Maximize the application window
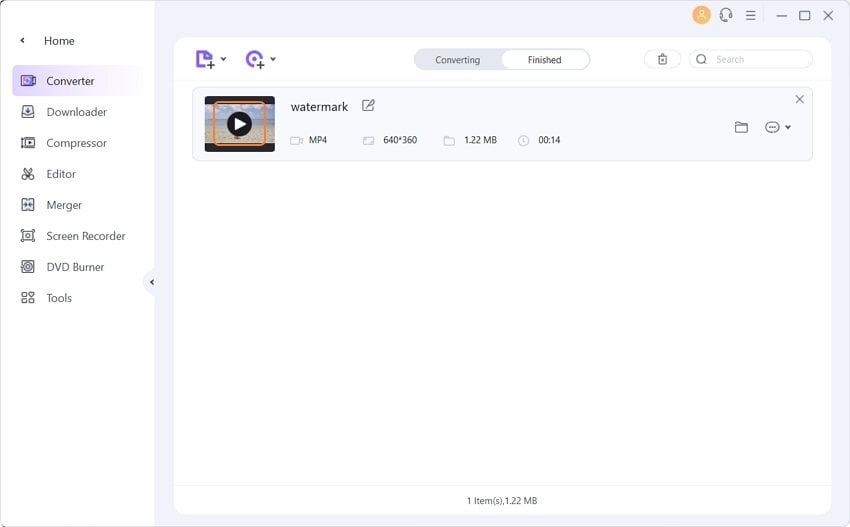850x527 pixels. tap(804, 16)
